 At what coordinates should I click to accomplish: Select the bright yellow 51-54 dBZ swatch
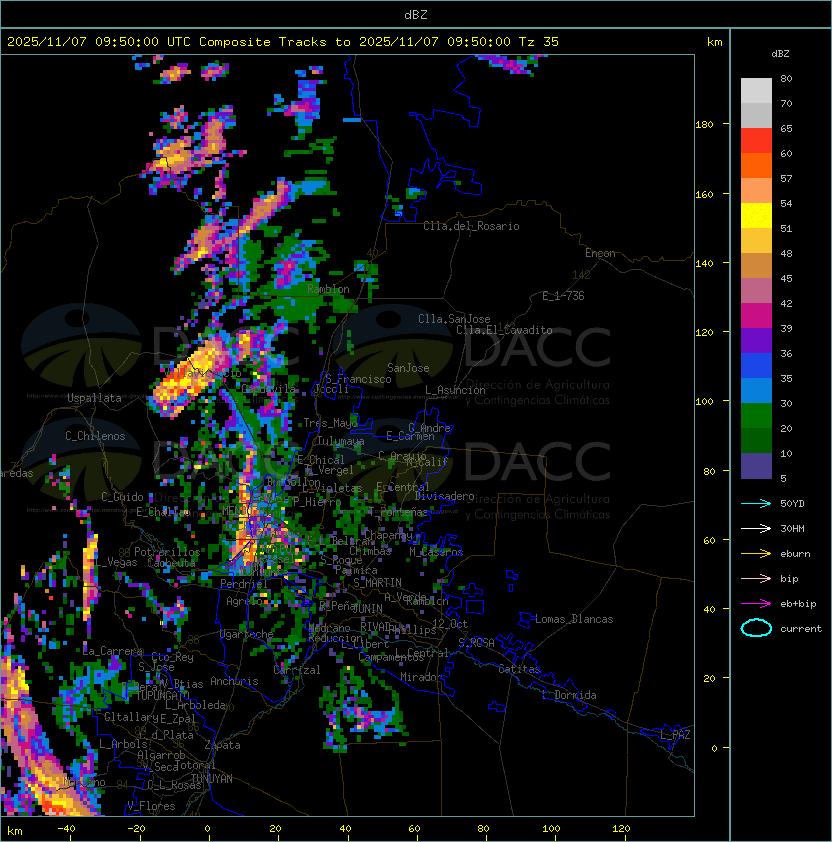click(x=756, y=216)
